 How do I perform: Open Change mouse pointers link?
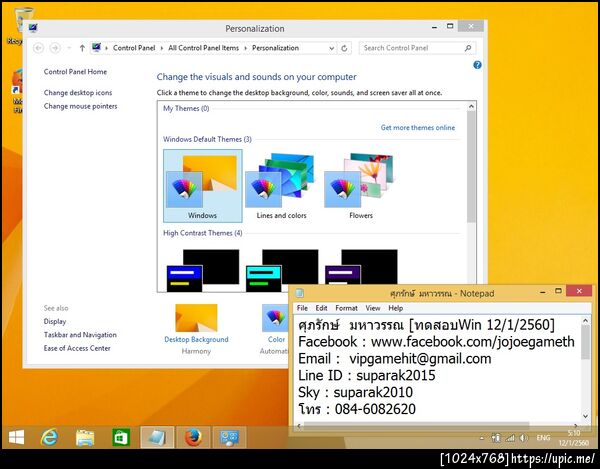(x=80, y=106)
